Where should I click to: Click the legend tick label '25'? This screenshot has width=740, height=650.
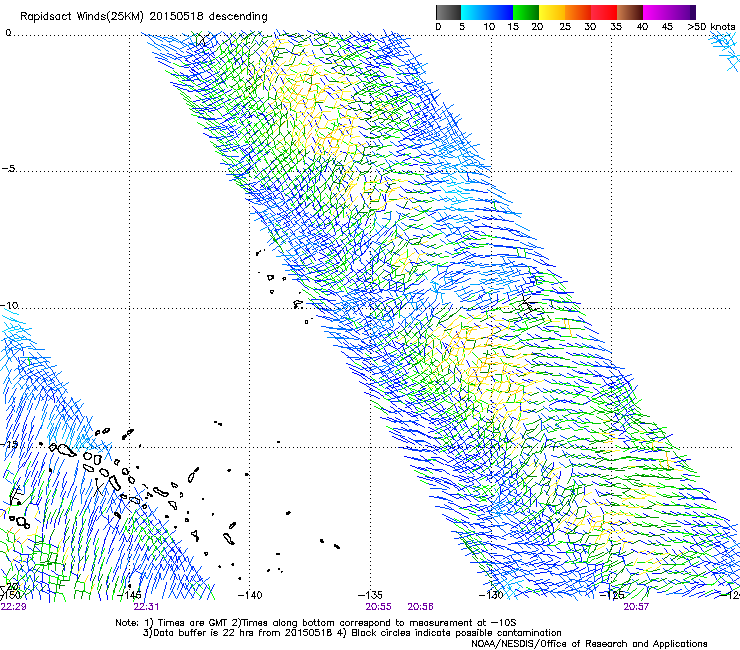[565, 27]
